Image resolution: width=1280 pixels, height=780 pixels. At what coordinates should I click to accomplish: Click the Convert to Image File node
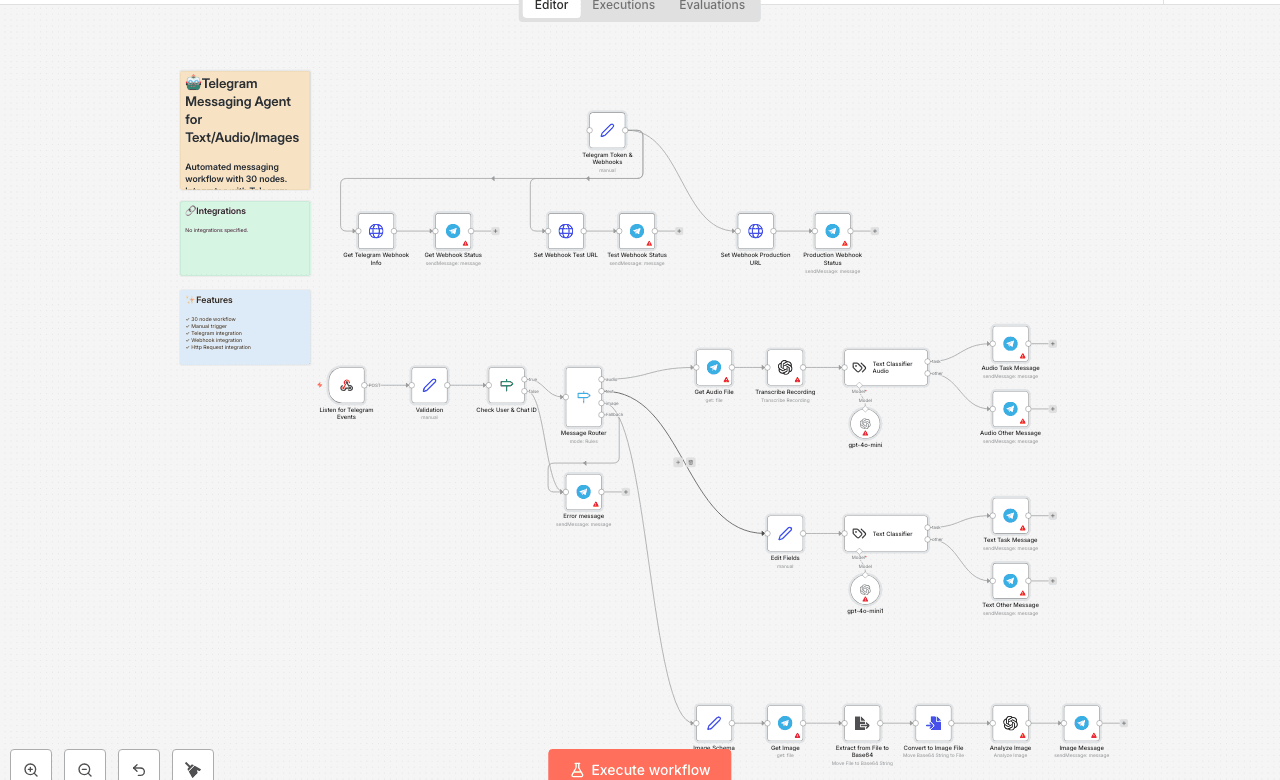(x=933, y=723)
